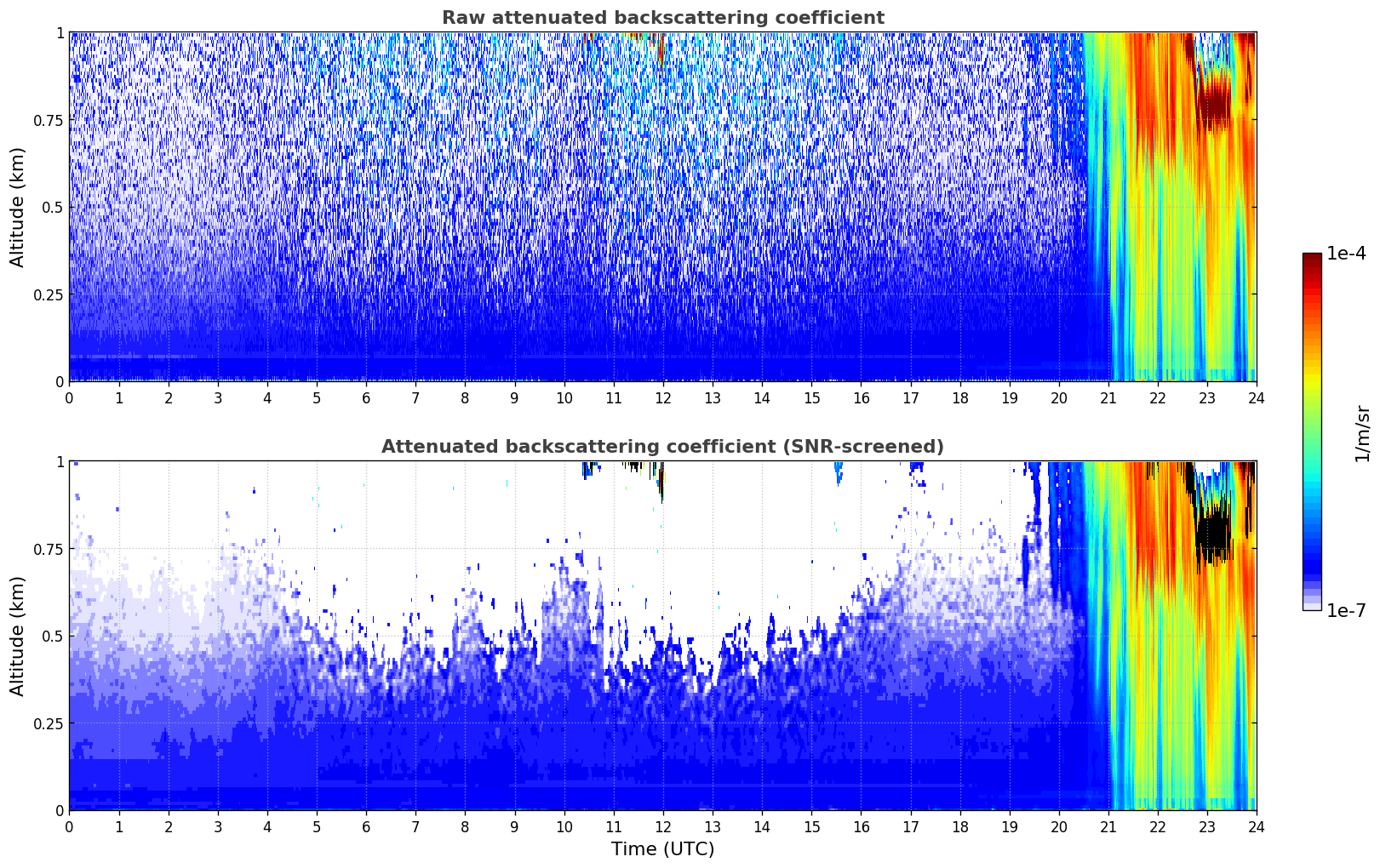
Task: Click the pale bottom end of colorbar
Action: [1312, 605]
